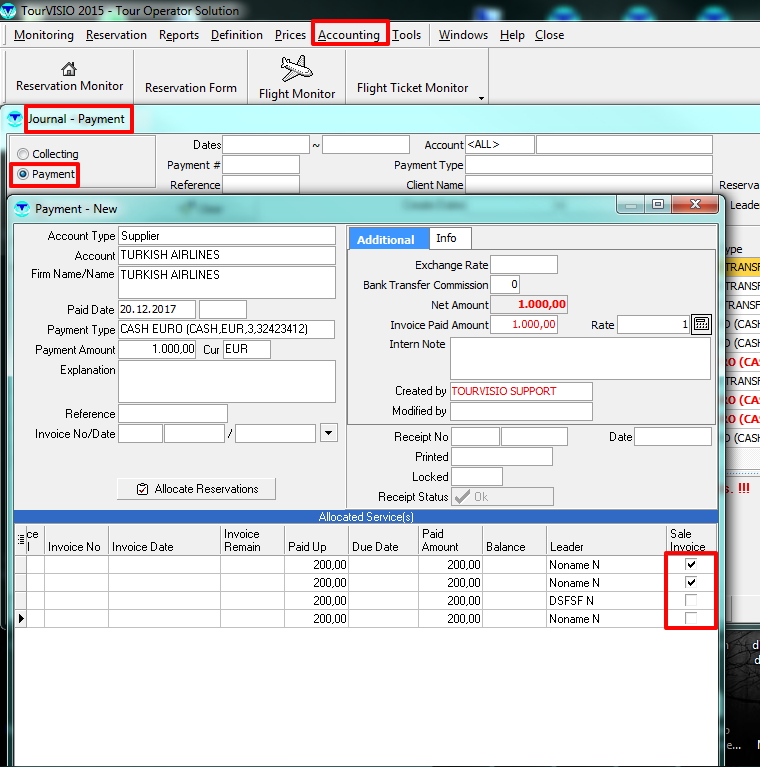760x767 pixels.
Task: Click calculator icon next to Rate field
Action: pos(701,324)
